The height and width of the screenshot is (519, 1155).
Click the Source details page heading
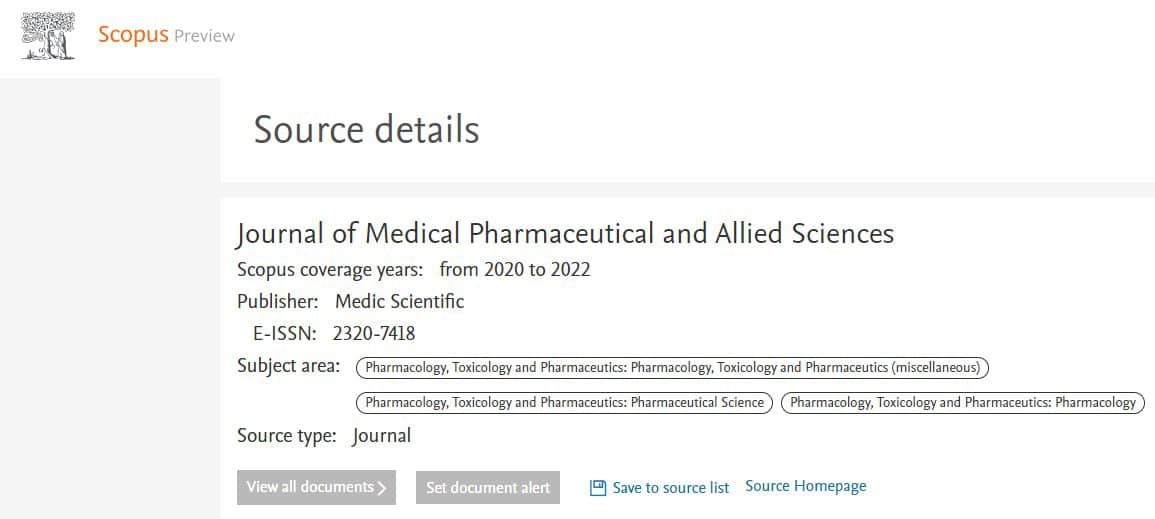pyautogui.click(x=366, y=130)
